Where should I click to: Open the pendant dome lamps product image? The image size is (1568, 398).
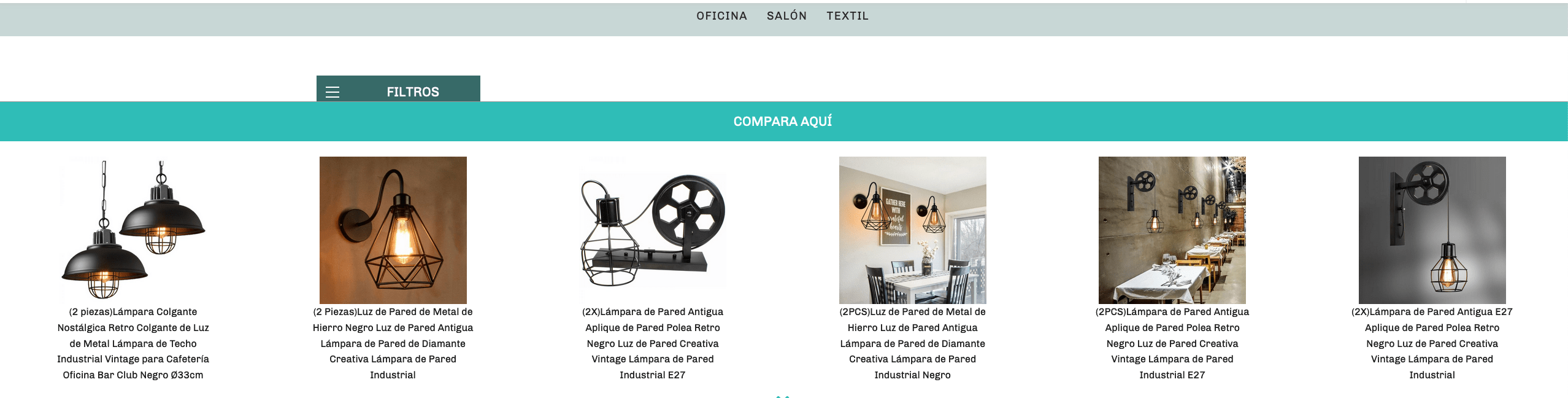(x=133, y=230)
